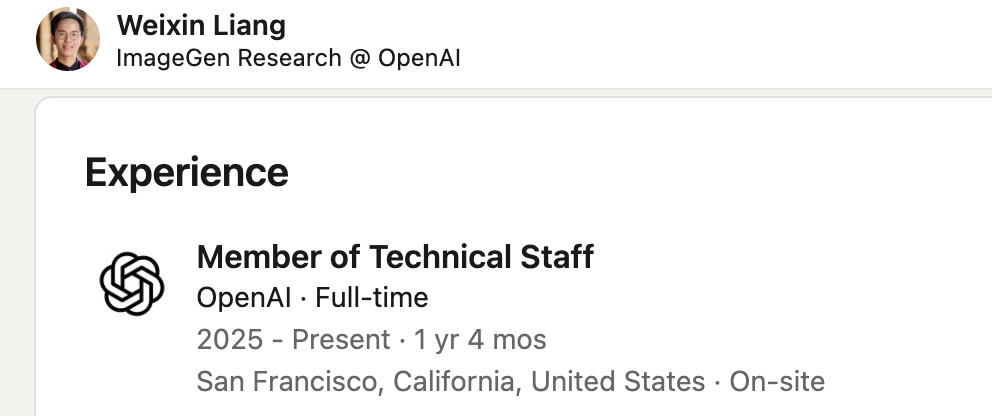Image resolution: width=992 pixels, height=416 pixels.
Task: Click the Experience section heading
Action: [x=187, y=173]
